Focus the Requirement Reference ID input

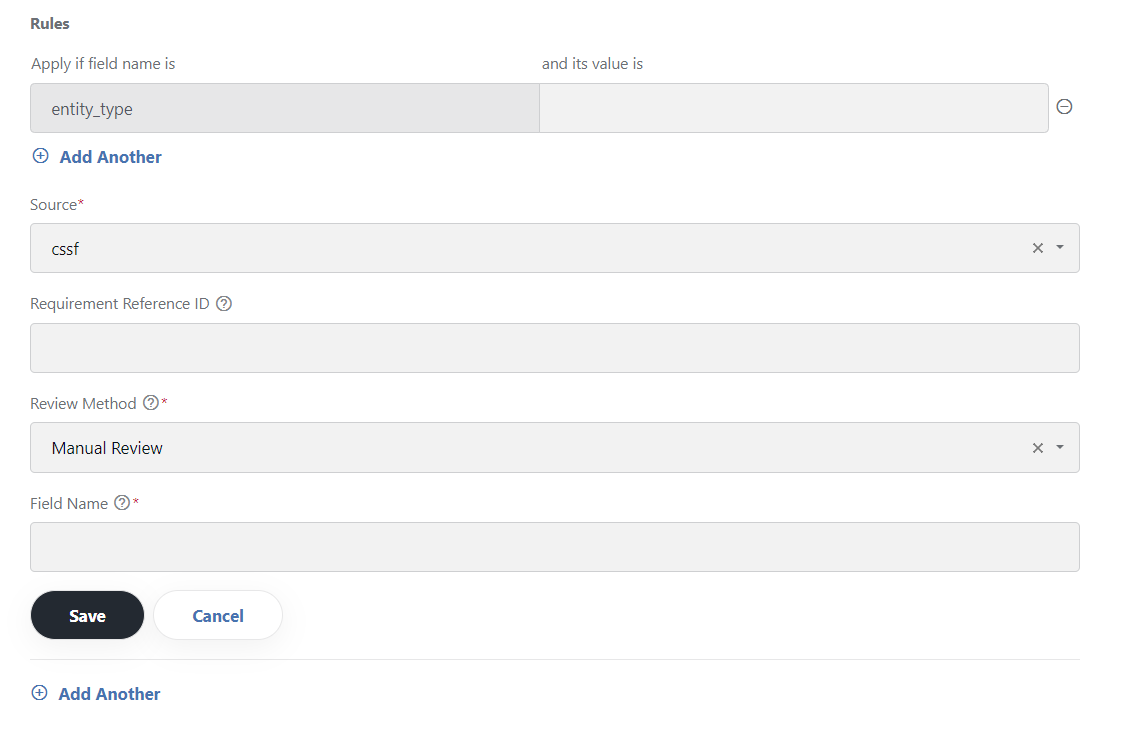coord(555,348)
